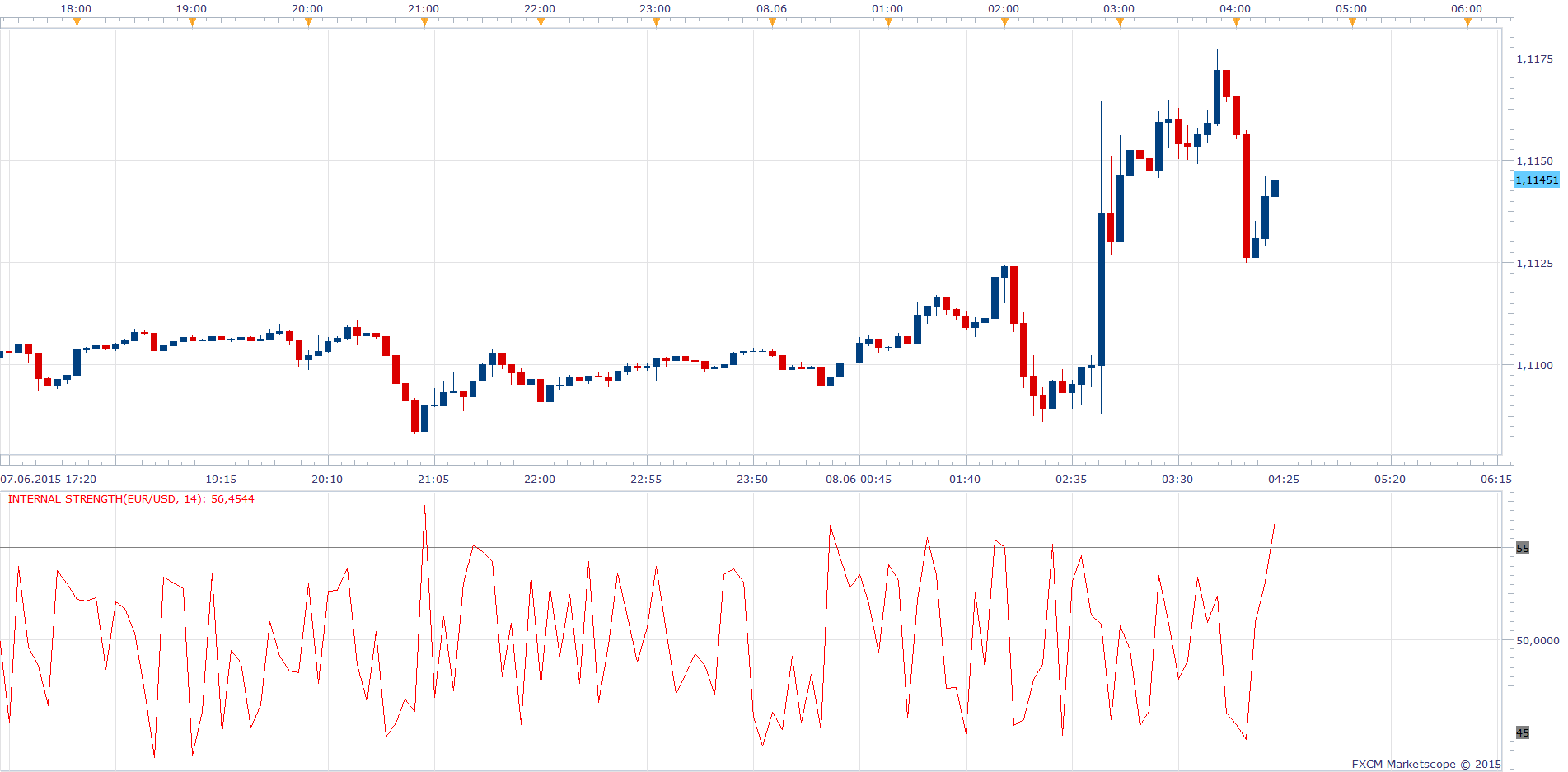Select the orange marker under 02:00
This screenshot has width=1568, height=772.
1004,22
